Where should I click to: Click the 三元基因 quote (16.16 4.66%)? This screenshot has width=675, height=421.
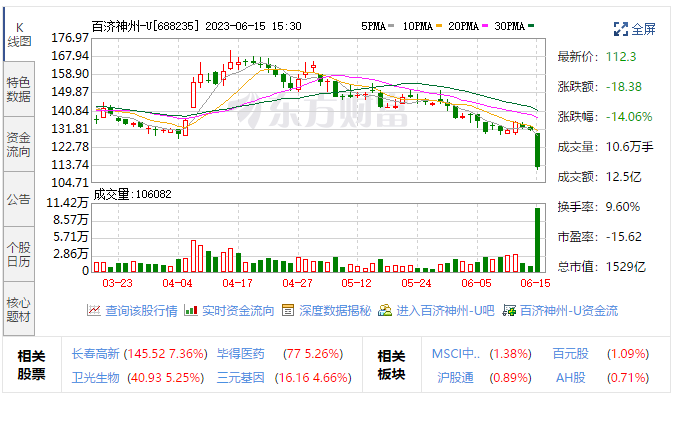tap(313, 378)
